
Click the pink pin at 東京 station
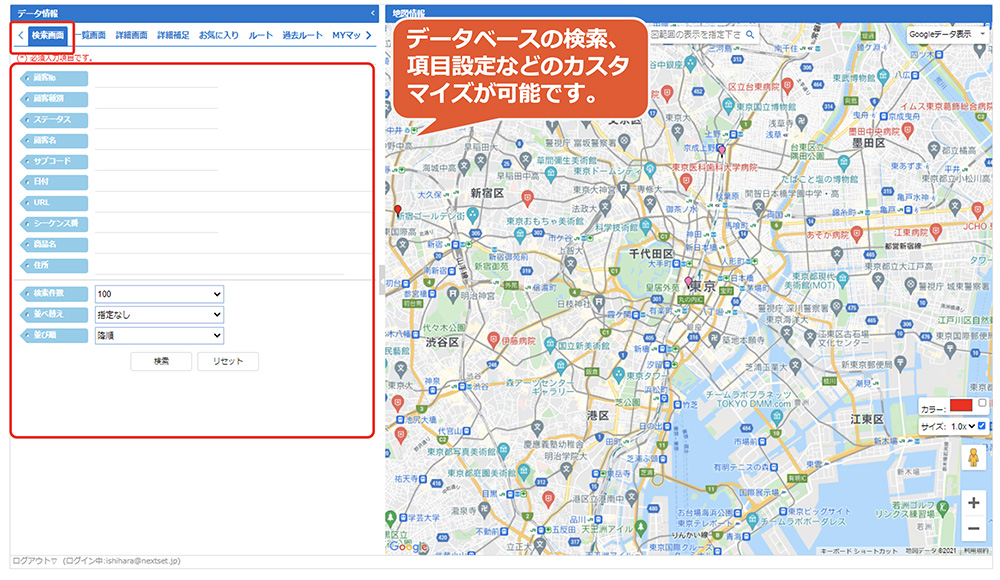pos(688,282)
